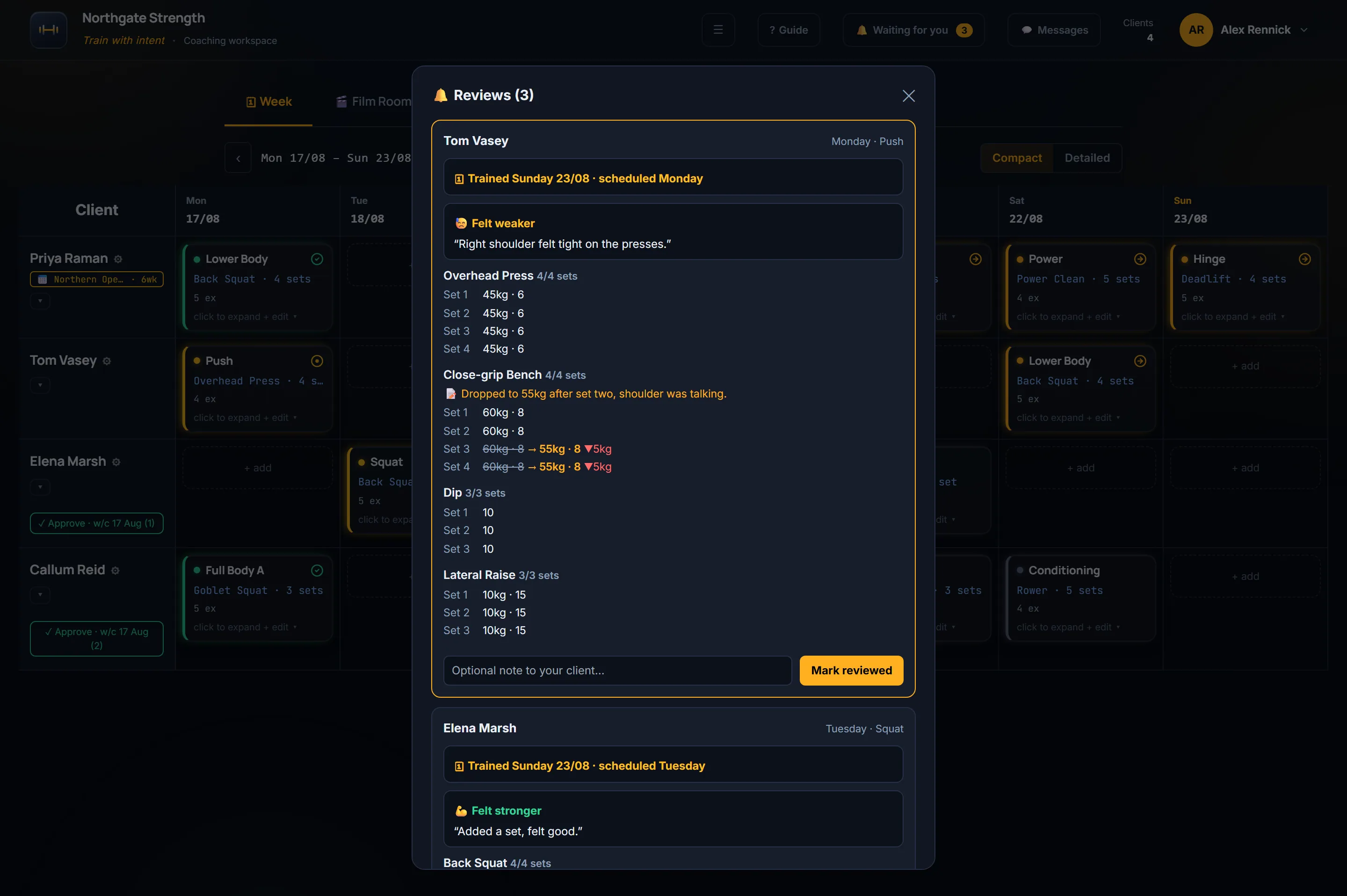The width and height of the screenshot is (1347, 896).
Task: Open the Waiting for you notifications button
Action: point(913,30)
